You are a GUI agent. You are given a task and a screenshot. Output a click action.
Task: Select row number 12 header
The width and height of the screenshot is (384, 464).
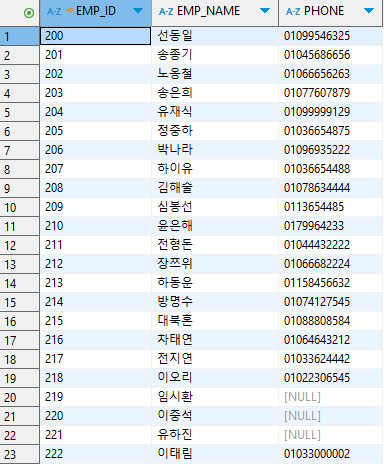(x=20, y=245)
